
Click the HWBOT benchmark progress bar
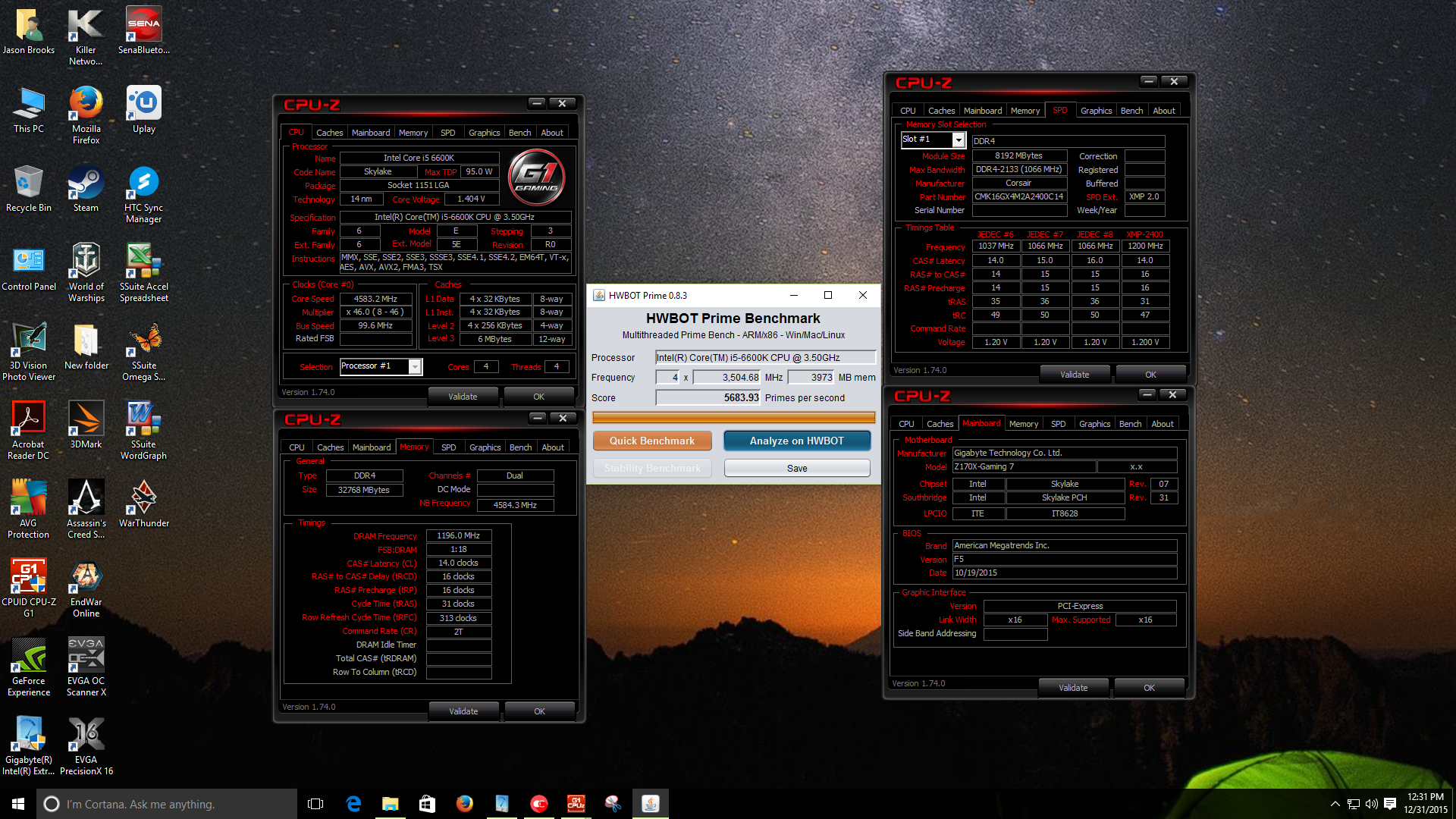(734, 417)
